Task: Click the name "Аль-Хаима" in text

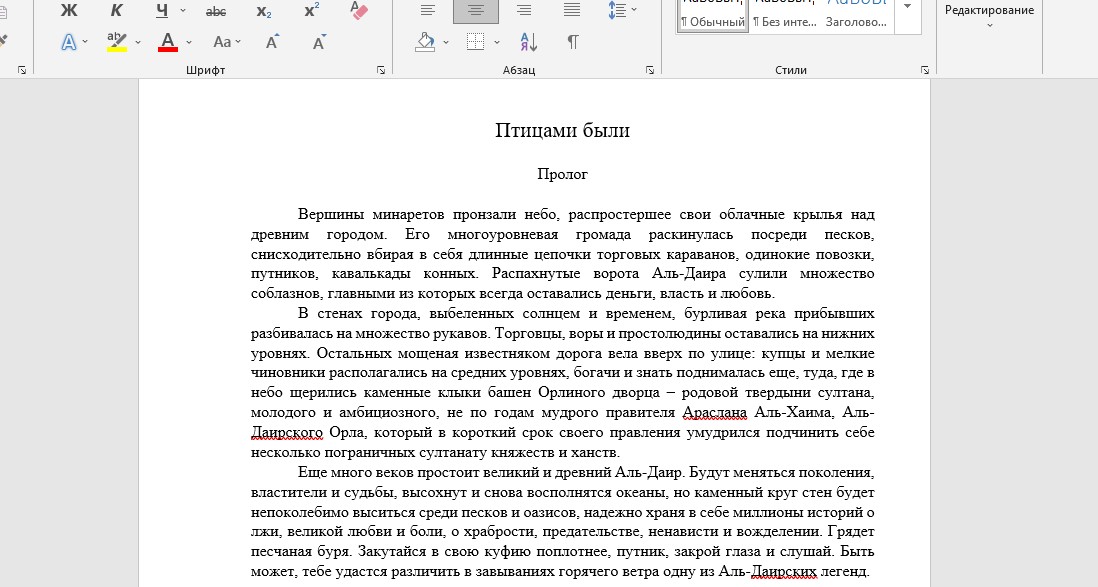Action: pyautogui.click(x=793, y=412)
